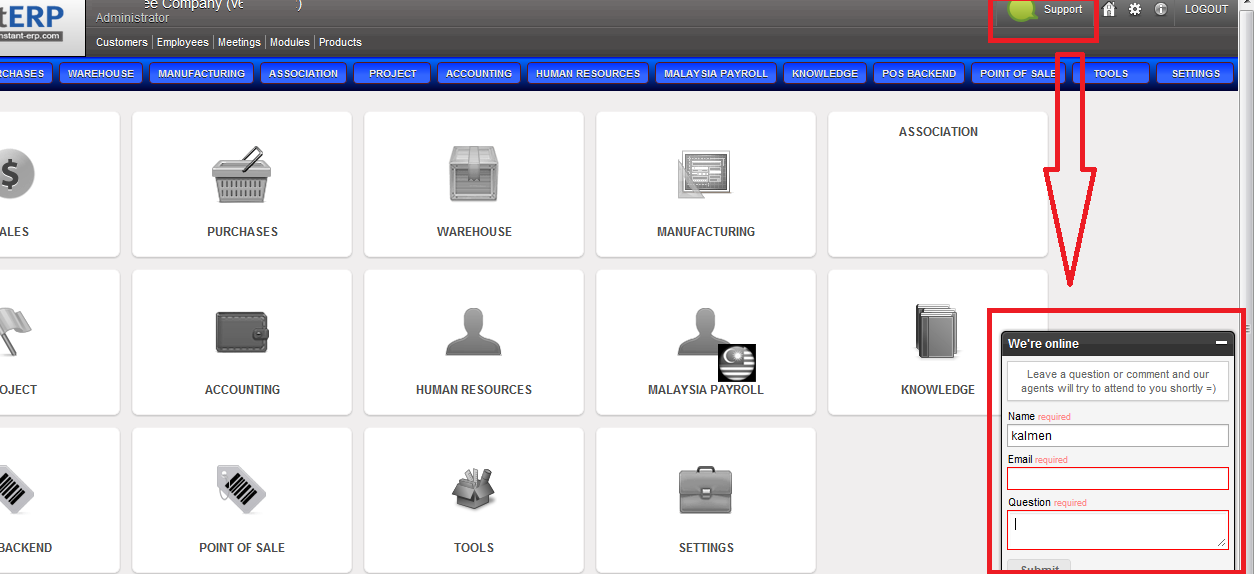Viewport: 1254px width, 574px height.
Task: Click the Association tile
Action: coord(938,184)
